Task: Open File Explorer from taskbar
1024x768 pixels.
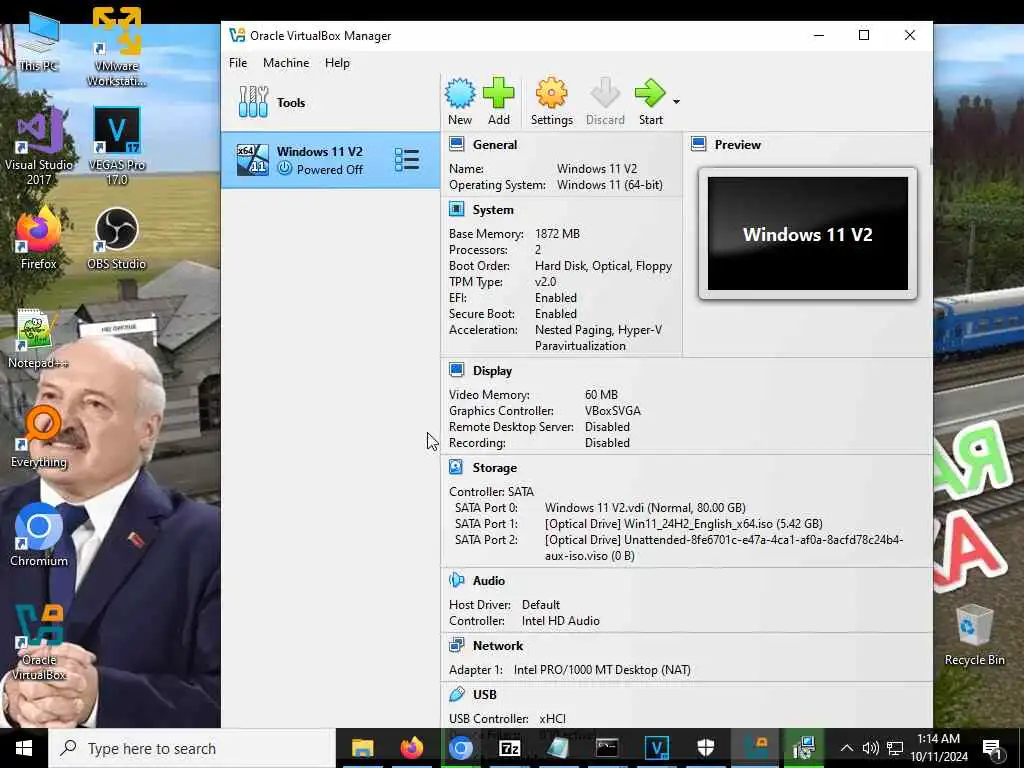Action: click(x=362, y=748)
